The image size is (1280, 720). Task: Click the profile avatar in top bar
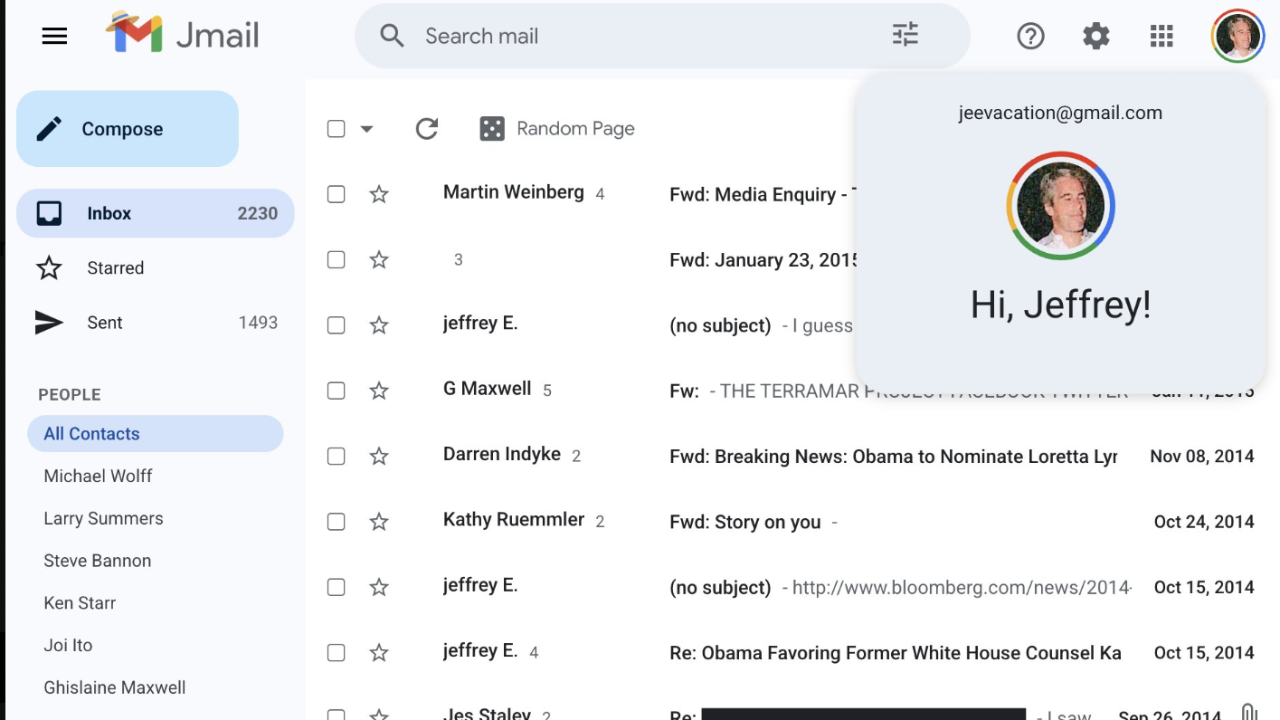click(x=1237, y=37)
